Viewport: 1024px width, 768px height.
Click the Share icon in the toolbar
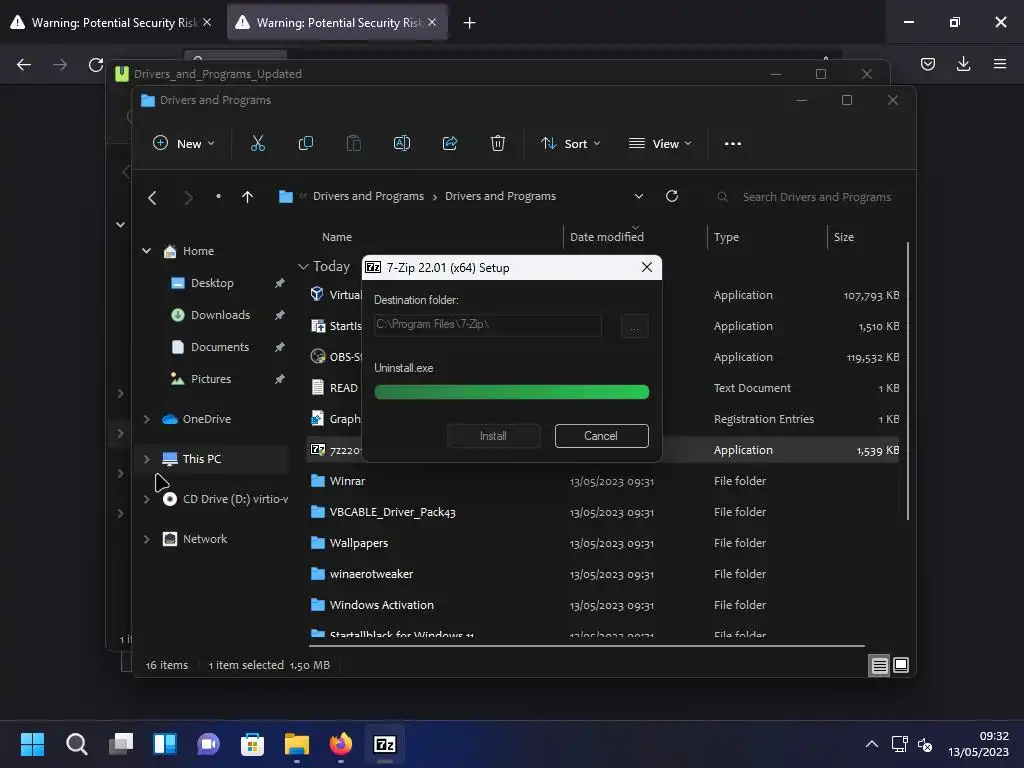[x=450, y=144]
